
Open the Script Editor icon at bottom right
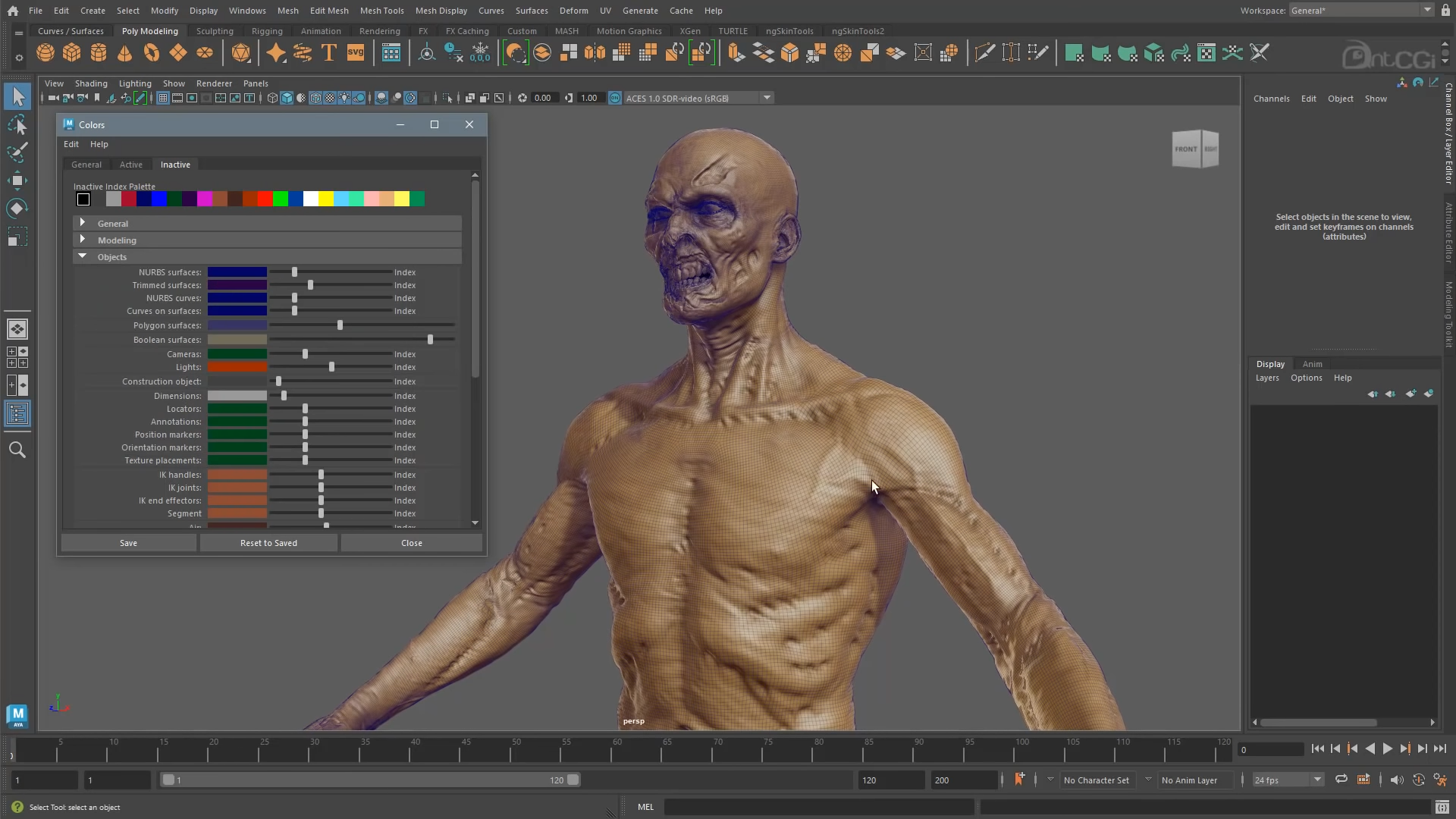[1442, 808]
